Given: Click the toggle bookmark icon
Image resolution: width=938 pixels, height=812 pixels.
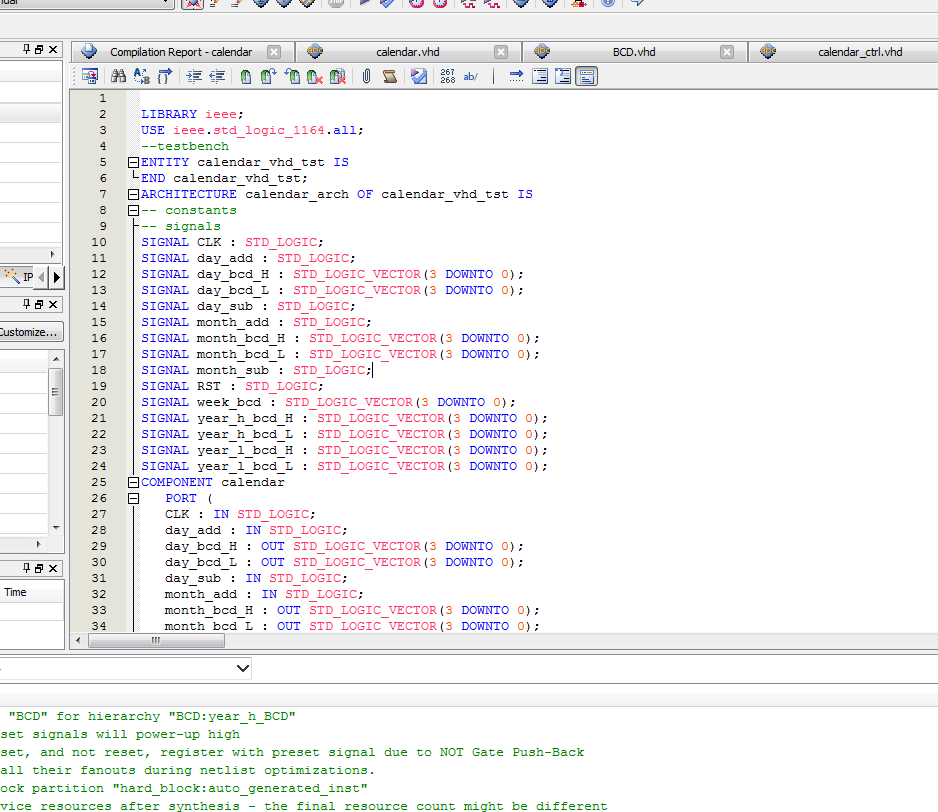Looking at the screenshot, I should (x=246, y=76).
